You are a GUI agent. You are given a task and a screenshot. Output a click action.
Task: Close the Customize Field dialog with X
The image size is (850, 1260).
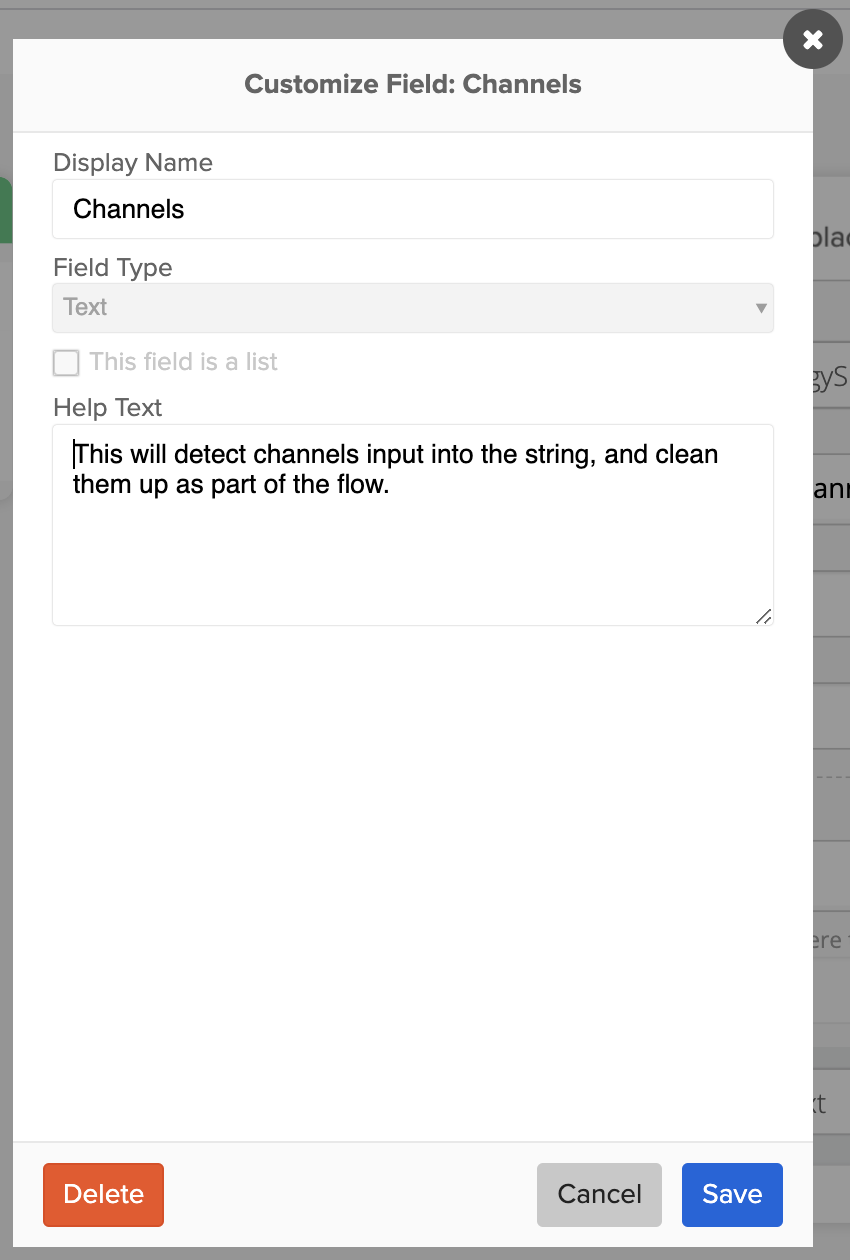pos(813,39)
